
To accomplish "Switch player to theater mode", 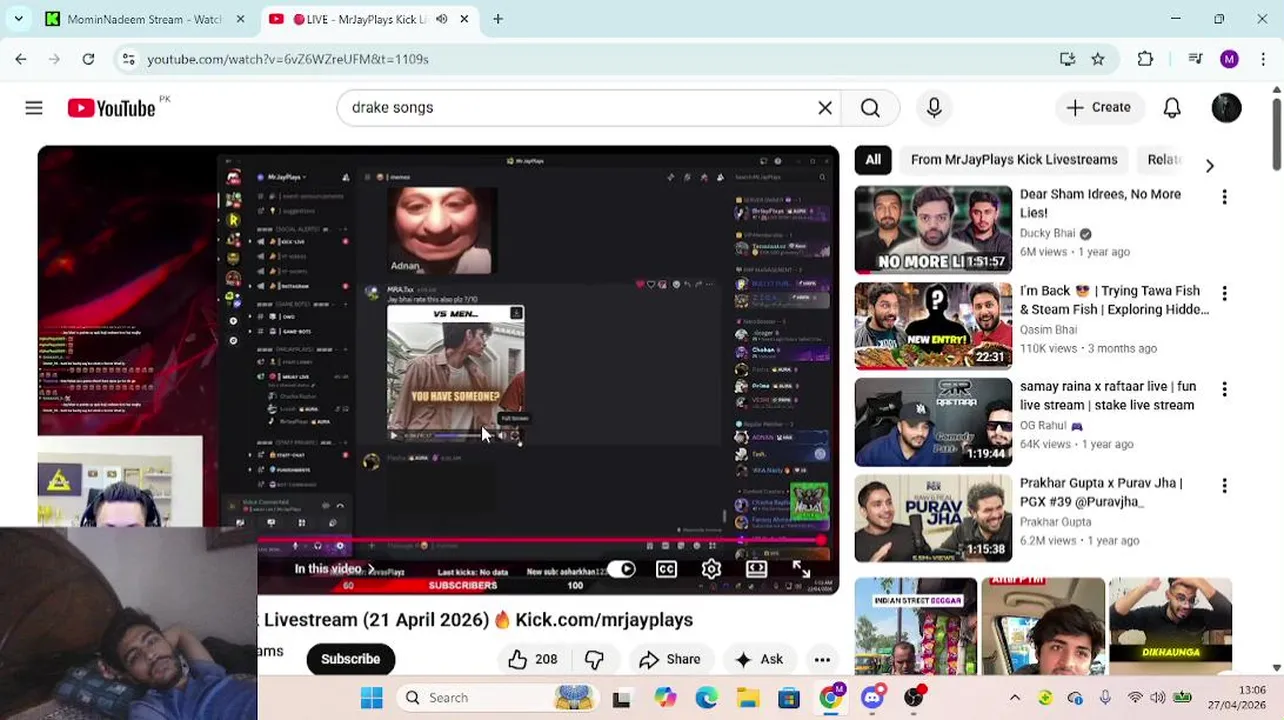I will pyautogui.click(x=756, y=569).
